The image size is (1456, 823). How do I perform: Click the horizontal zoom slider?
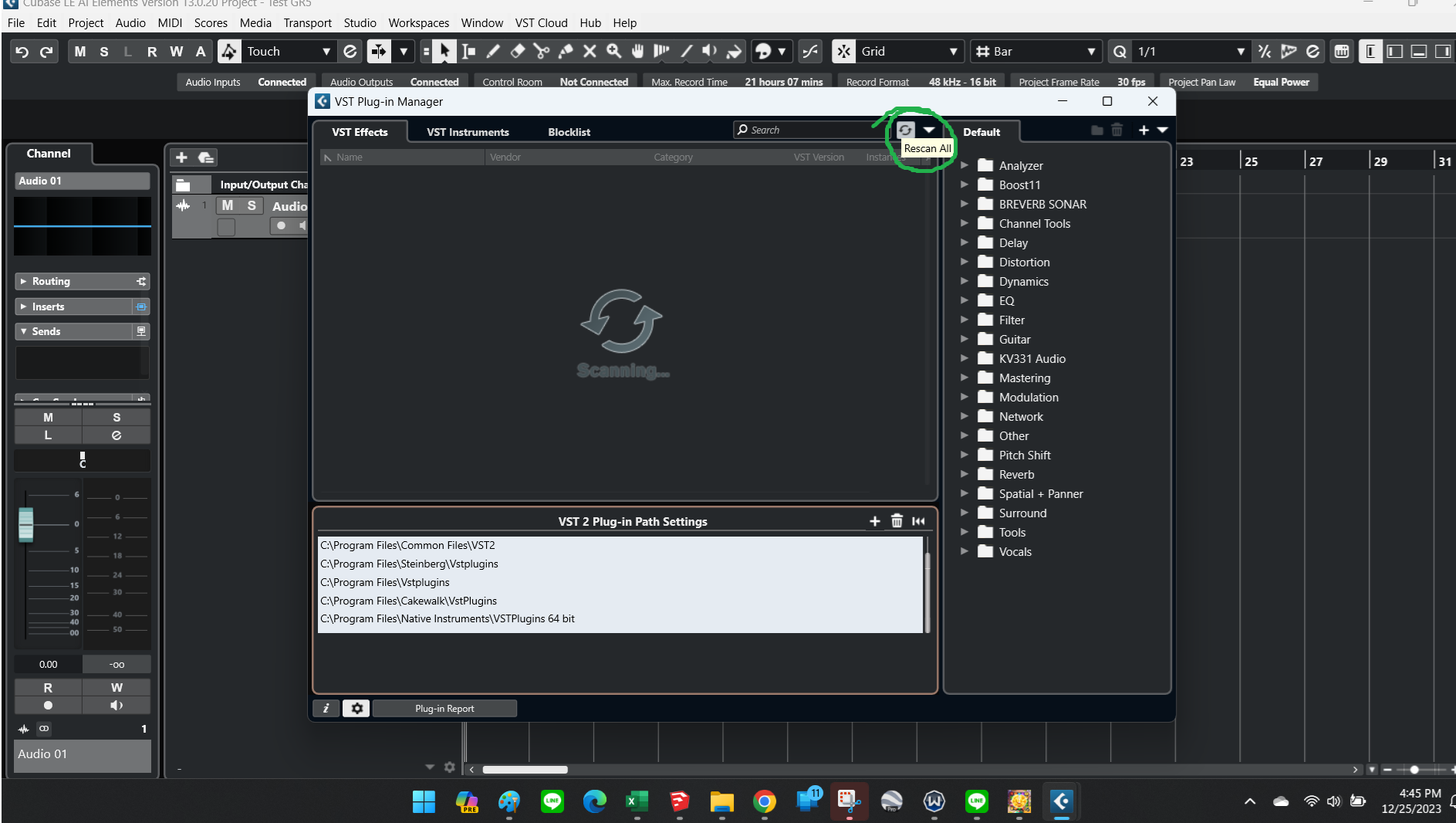coord(1414,770)
